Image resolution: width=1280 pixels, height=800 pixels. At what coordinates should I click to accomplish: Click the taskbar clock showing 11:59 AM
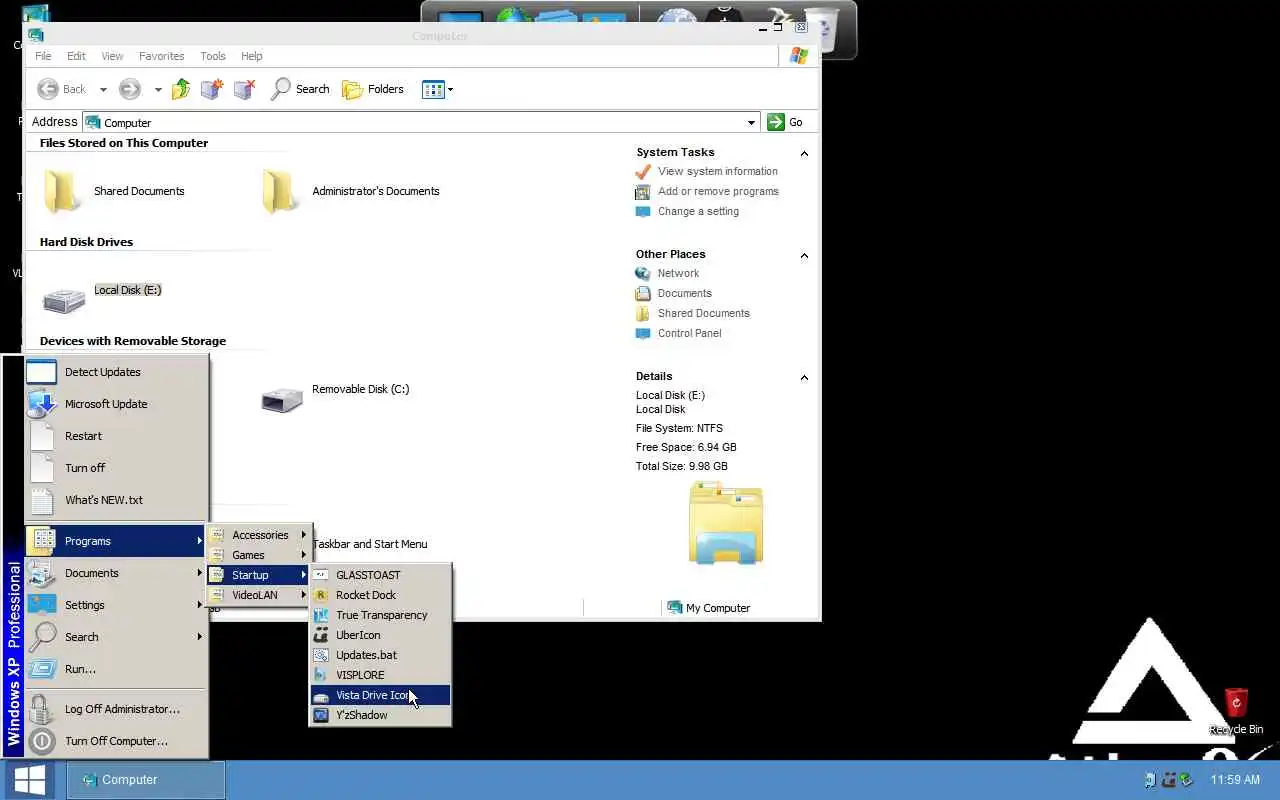click(x=1235, y=780)
